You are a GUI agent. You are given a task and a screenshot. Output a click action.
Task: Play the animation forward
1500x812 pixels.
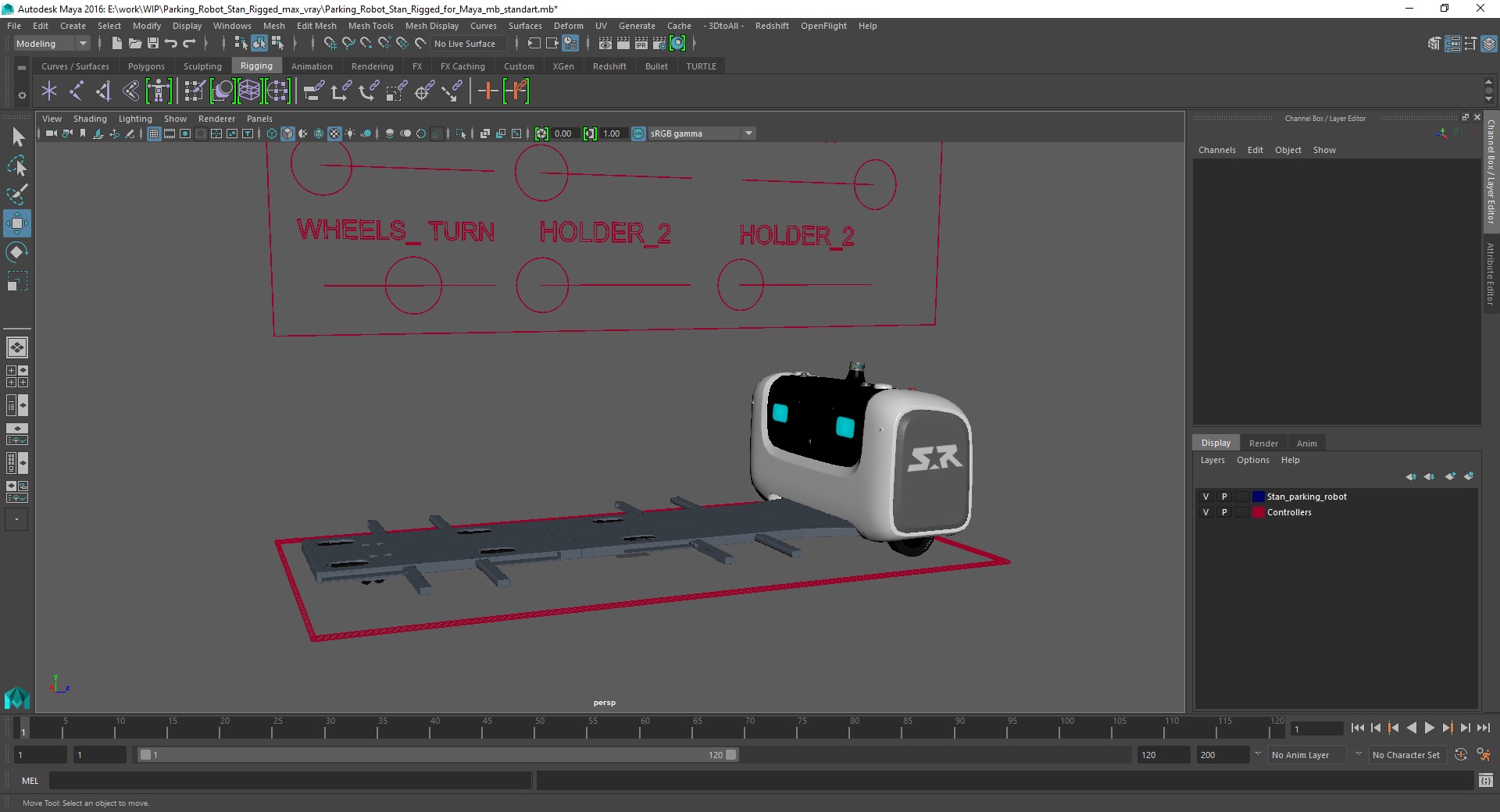tap(1429, 728)
